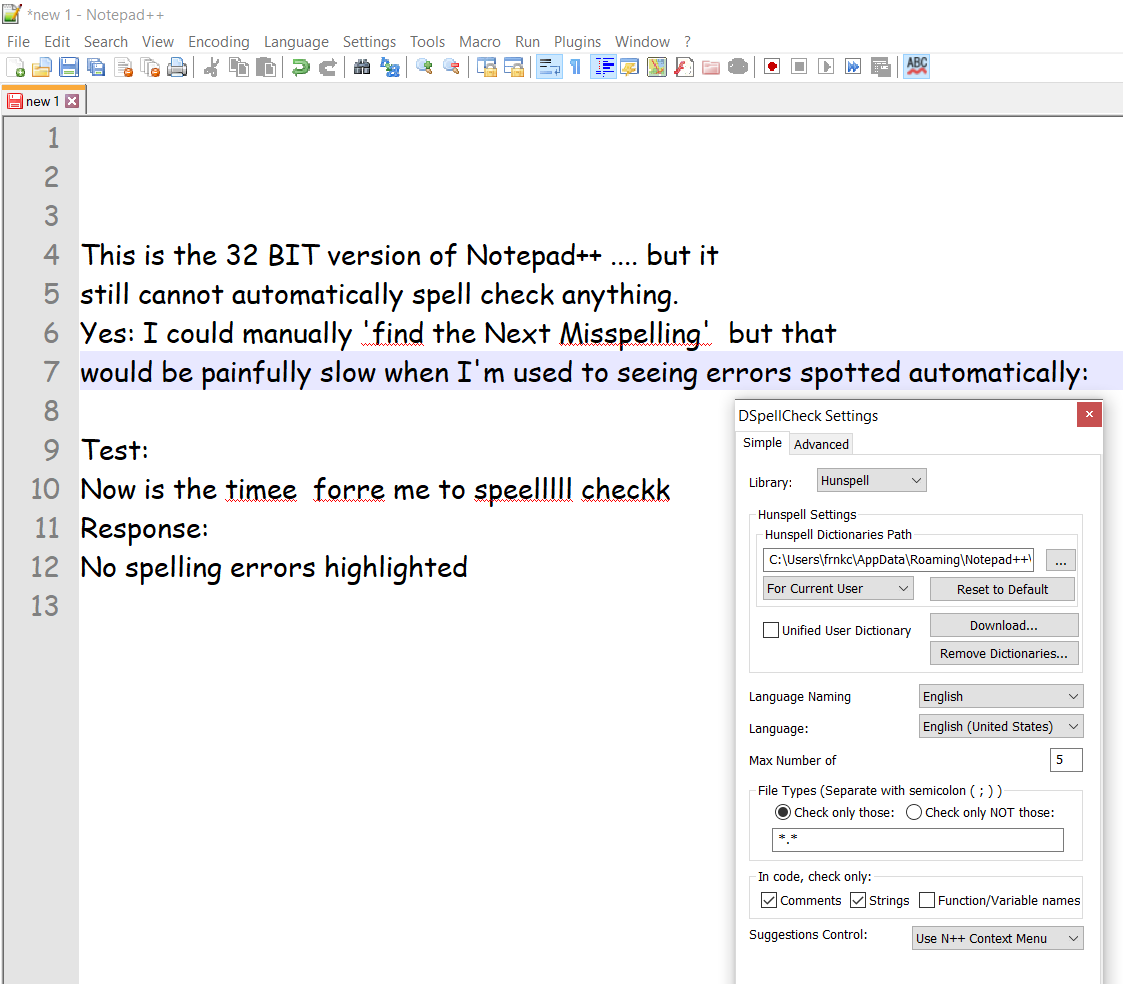Viewport: 1123px width, 984px height.
Task: Open the Macro menu
Action: tap(480, 42)
